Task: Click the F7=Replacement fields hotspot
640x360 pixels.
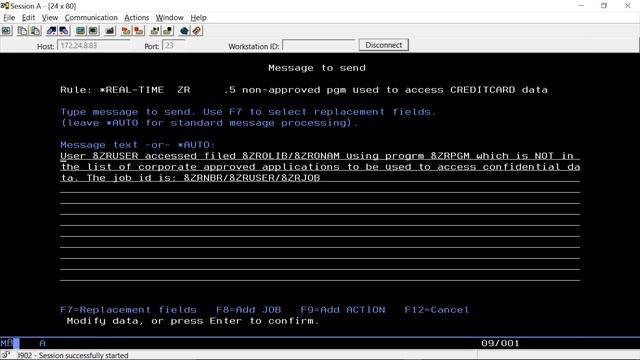Action: [128, 310]
